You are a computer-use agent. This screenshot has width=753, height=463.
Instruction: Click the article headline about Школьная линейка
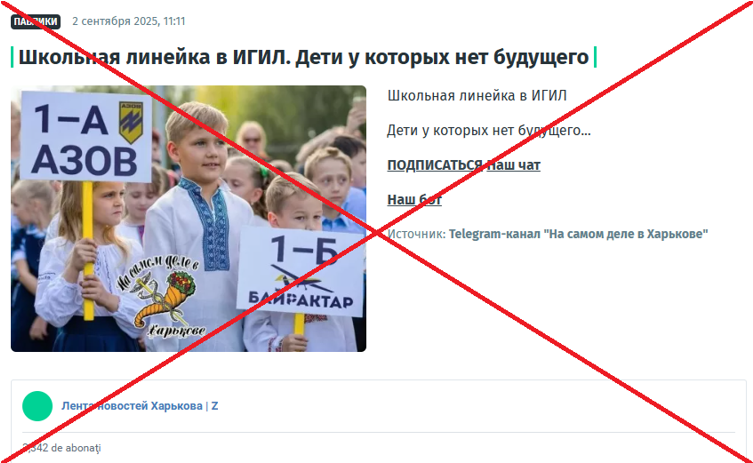point(304,57)
